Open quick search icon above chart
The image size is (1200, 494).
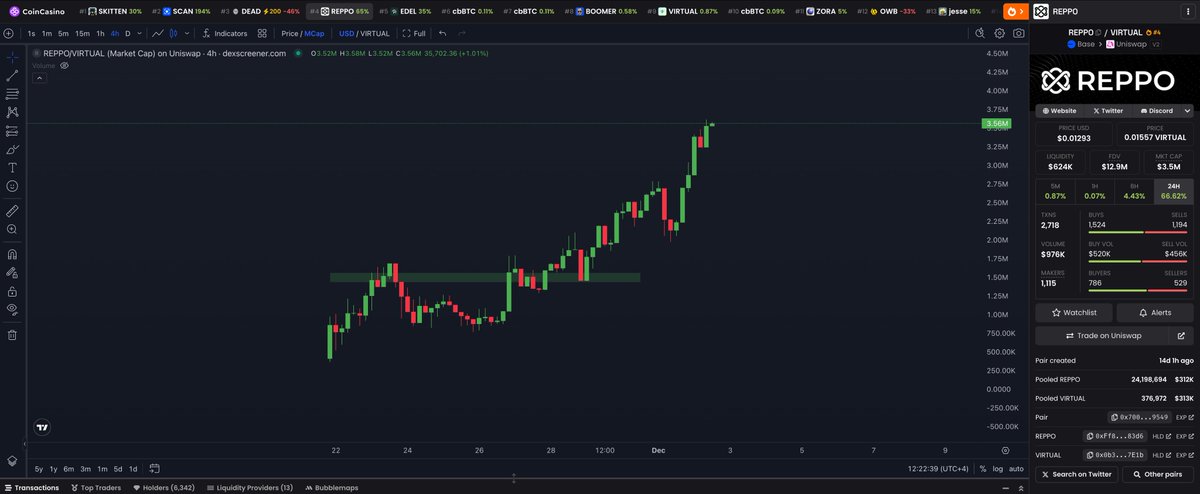click(980, 33)
